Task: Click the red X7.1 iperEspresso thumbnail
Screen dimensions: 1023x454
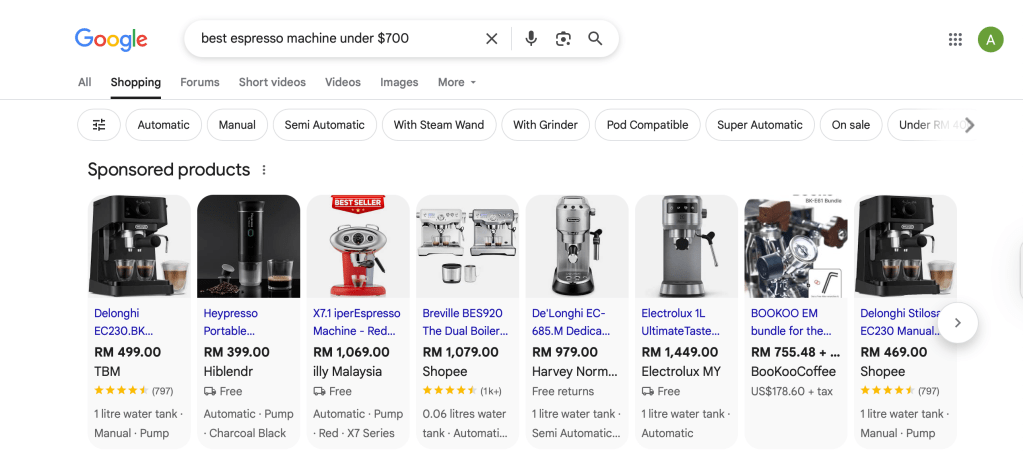Action: point(358,246)
